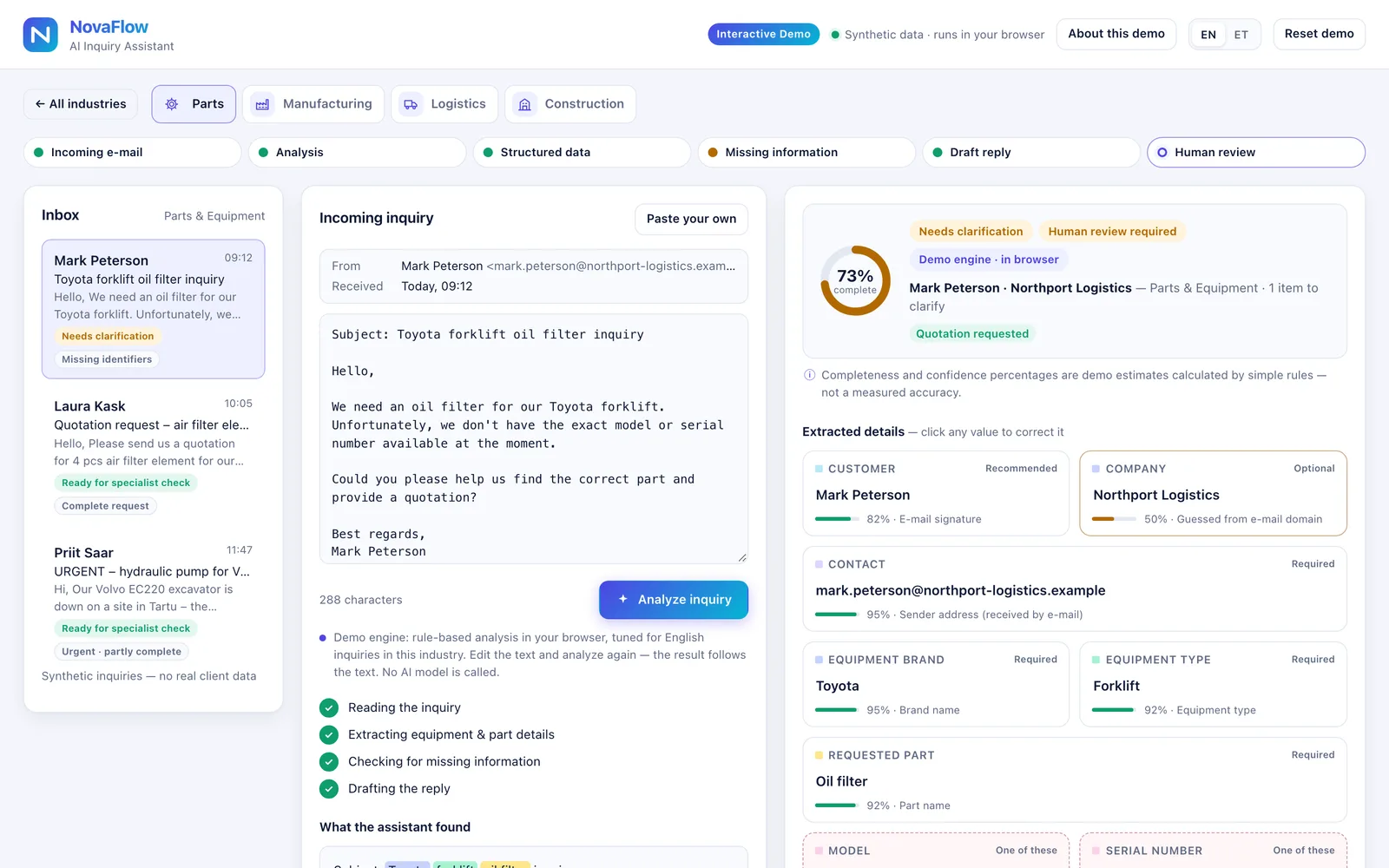Click the Manufacturing factory icon
Viewport: 1389px width, 868px height.
point(262,104)
